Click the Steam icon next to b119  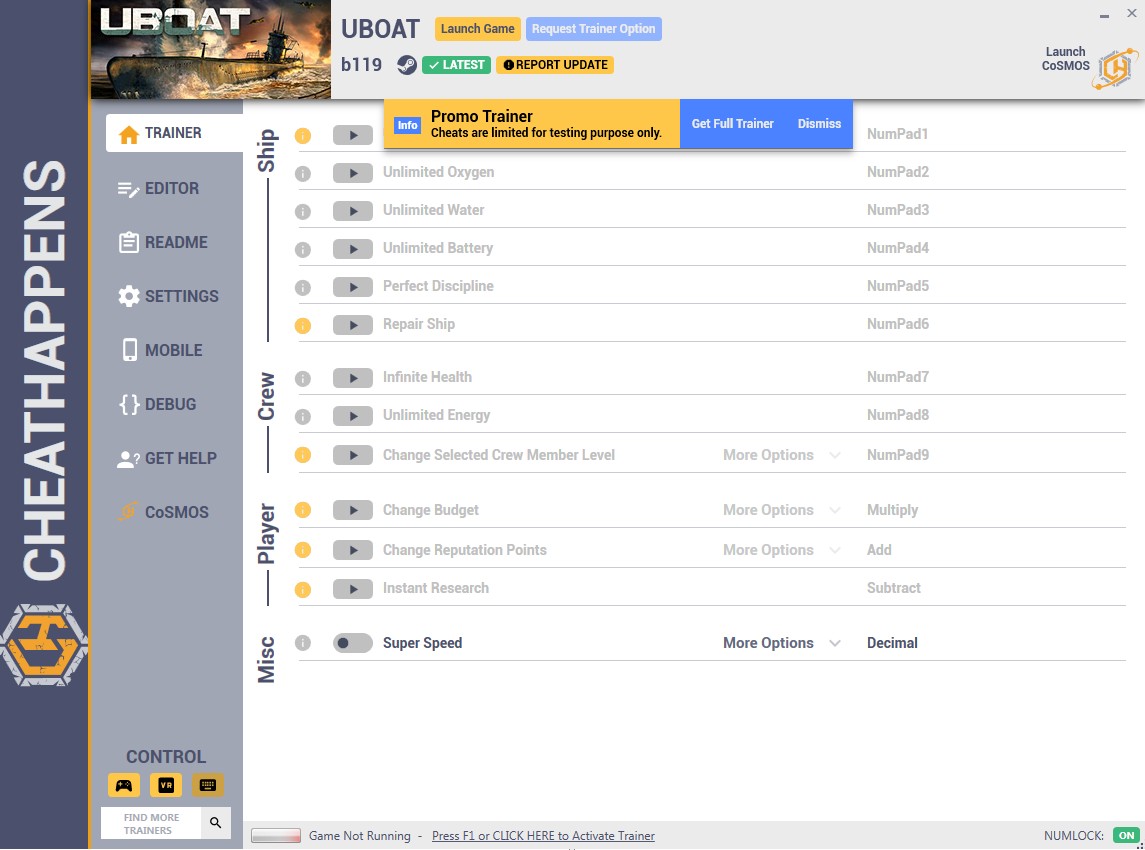click(x=406, y=65)
